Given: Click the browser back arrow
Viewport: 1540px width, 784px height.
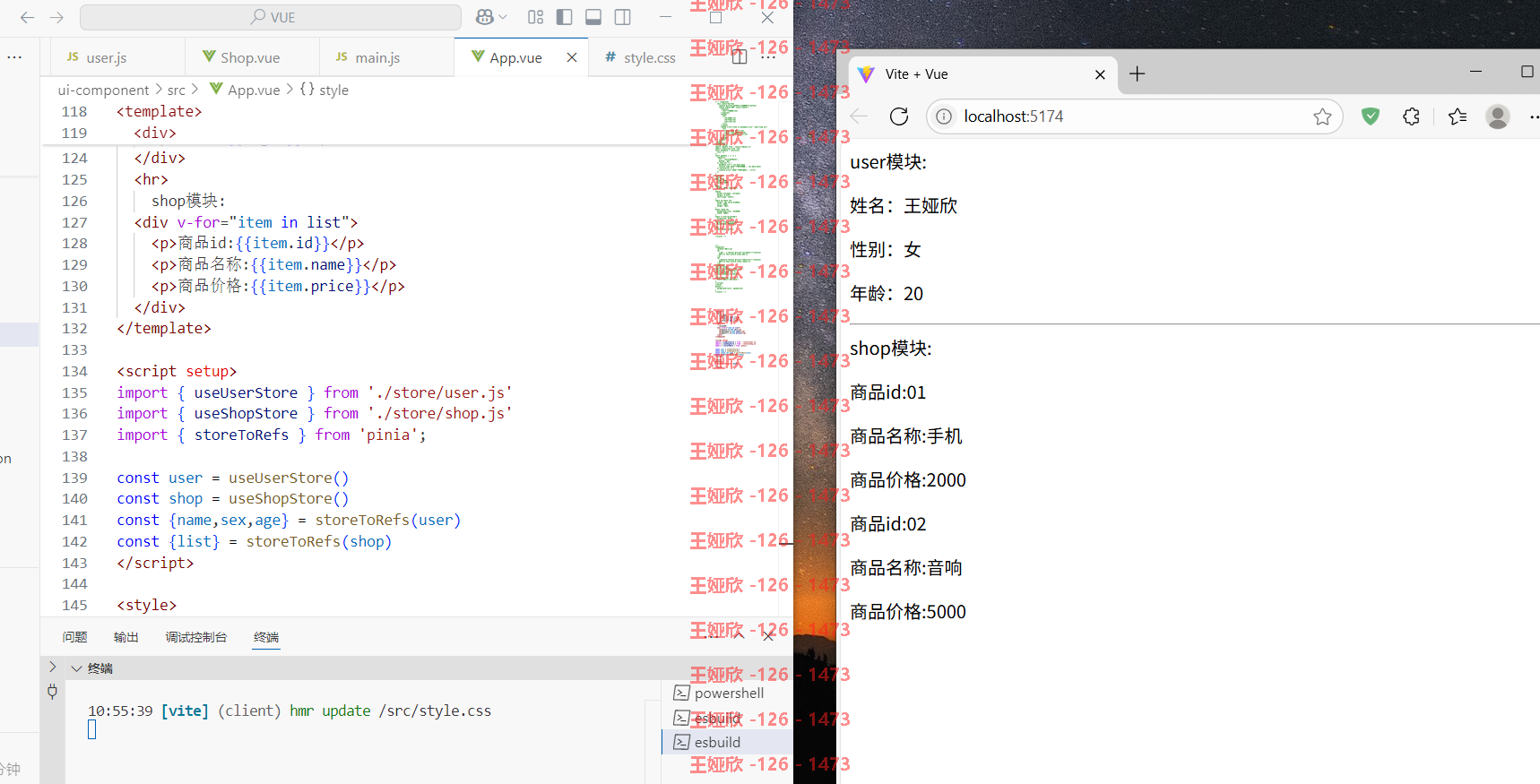Looking at the screenshot, I should pyautogui.click(x=859, y=116).
